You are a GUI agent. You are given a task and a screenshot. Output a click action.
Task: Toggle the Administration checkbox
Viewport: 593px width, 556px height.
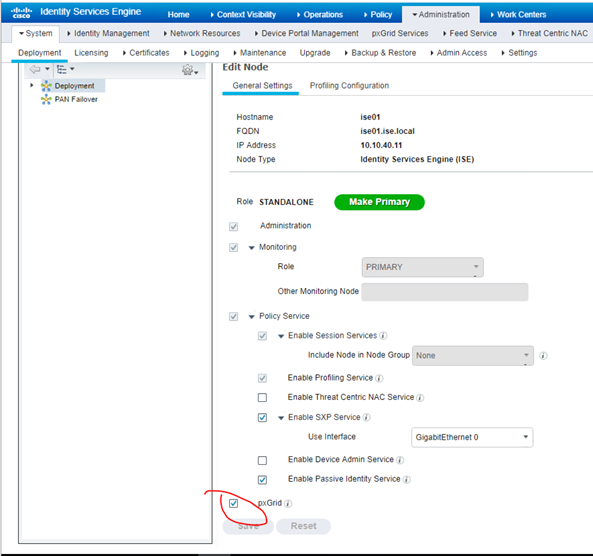pos(233,227)
